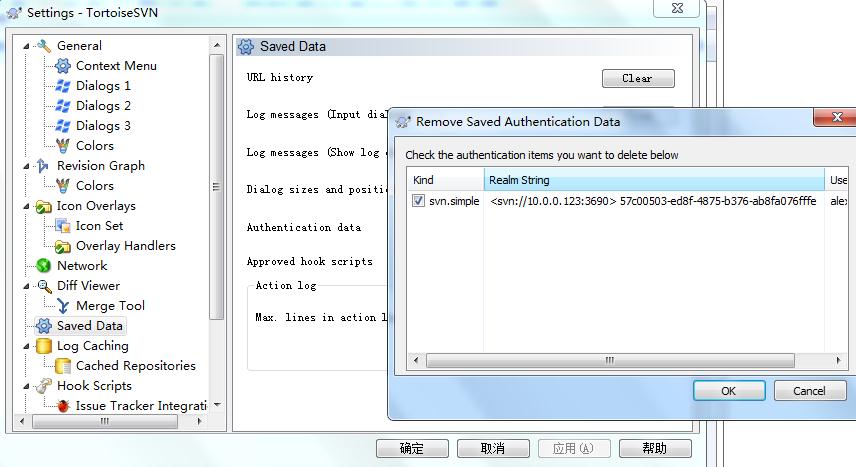Click the Icon Set icon
Image resolution: width=856 pixels, height=467 pixels.
pyautogui.click(x=63, y=226)
